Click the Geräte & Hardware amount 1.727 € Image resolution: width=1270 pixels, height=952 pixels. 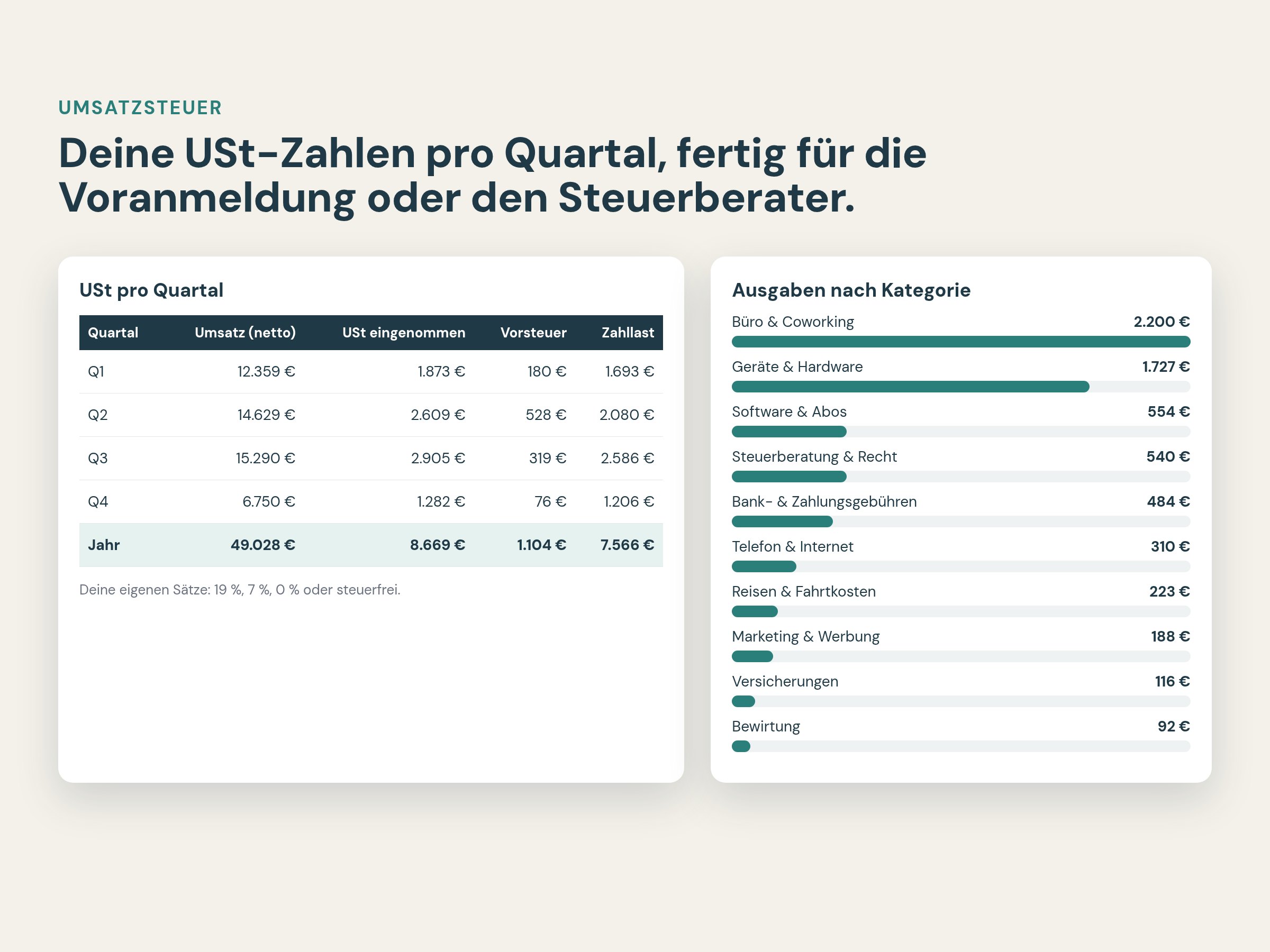click(x=1166, y=367)
